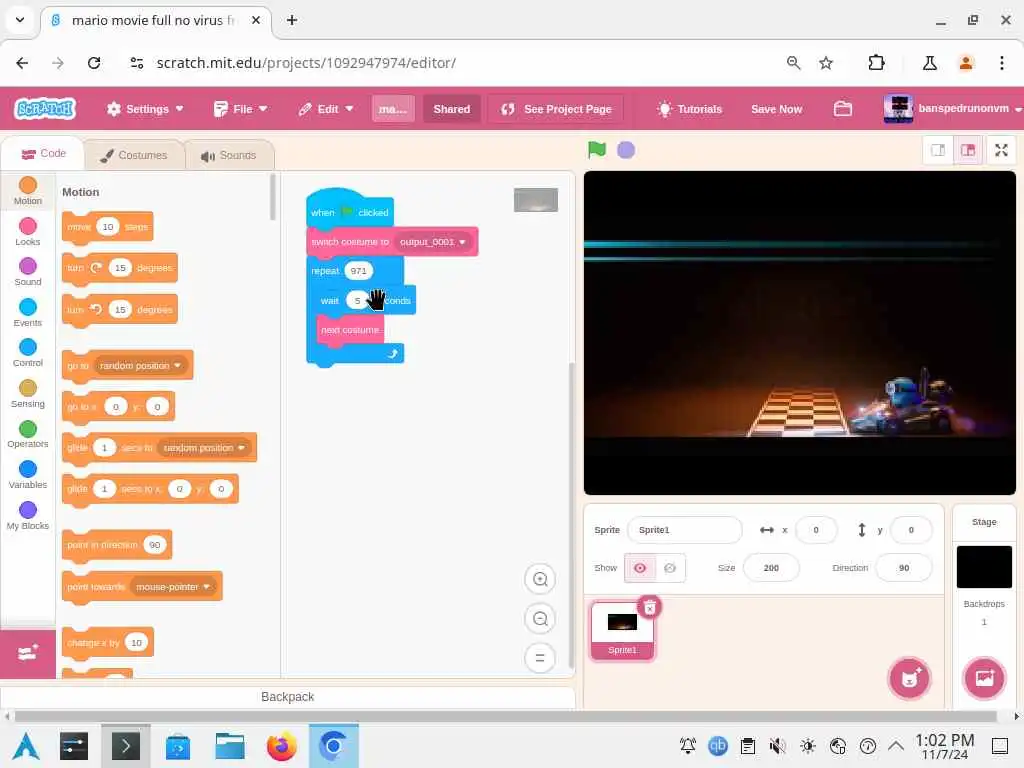
Task: Open the Backpack panel
Action: coord(287,697)
